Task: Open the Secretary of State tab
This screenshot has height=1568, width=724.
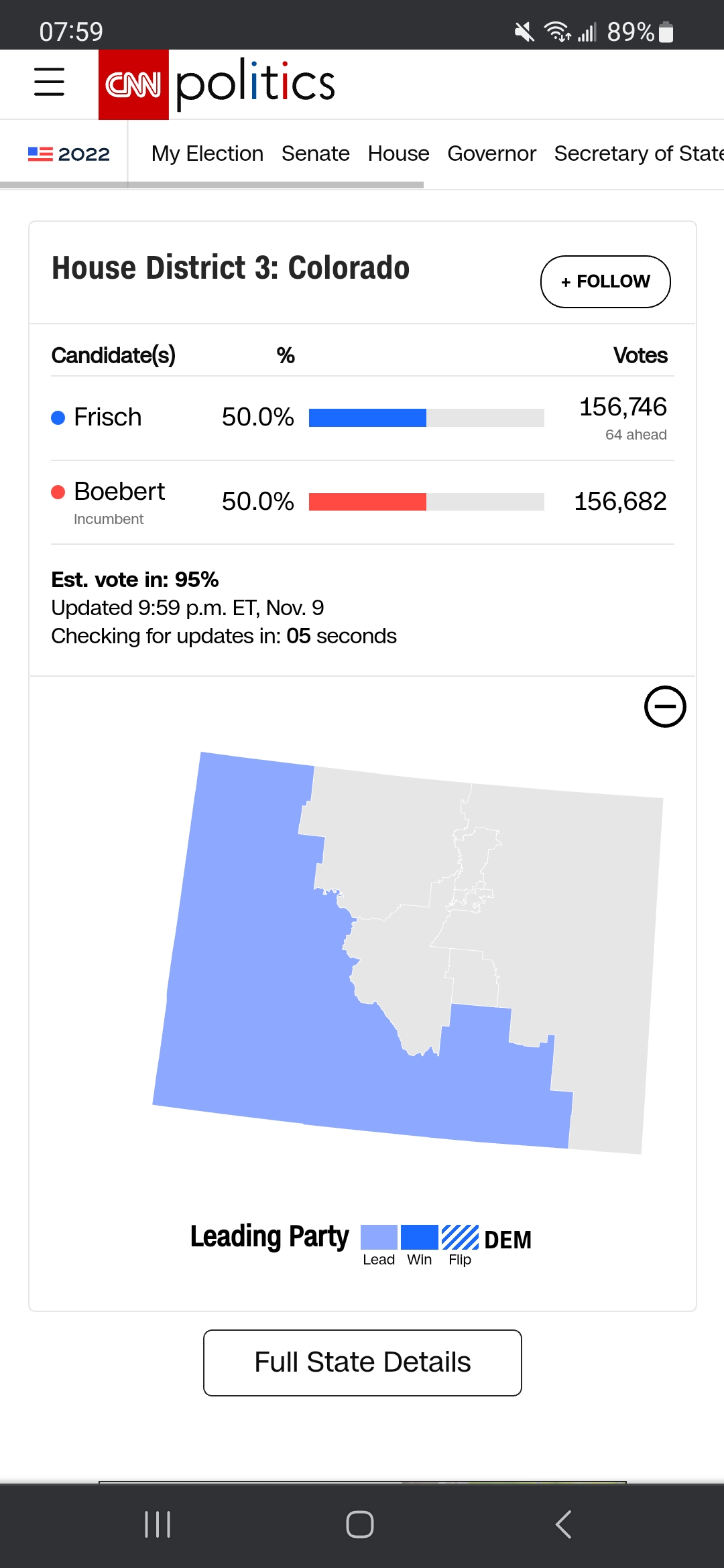Action: (637, 154)
